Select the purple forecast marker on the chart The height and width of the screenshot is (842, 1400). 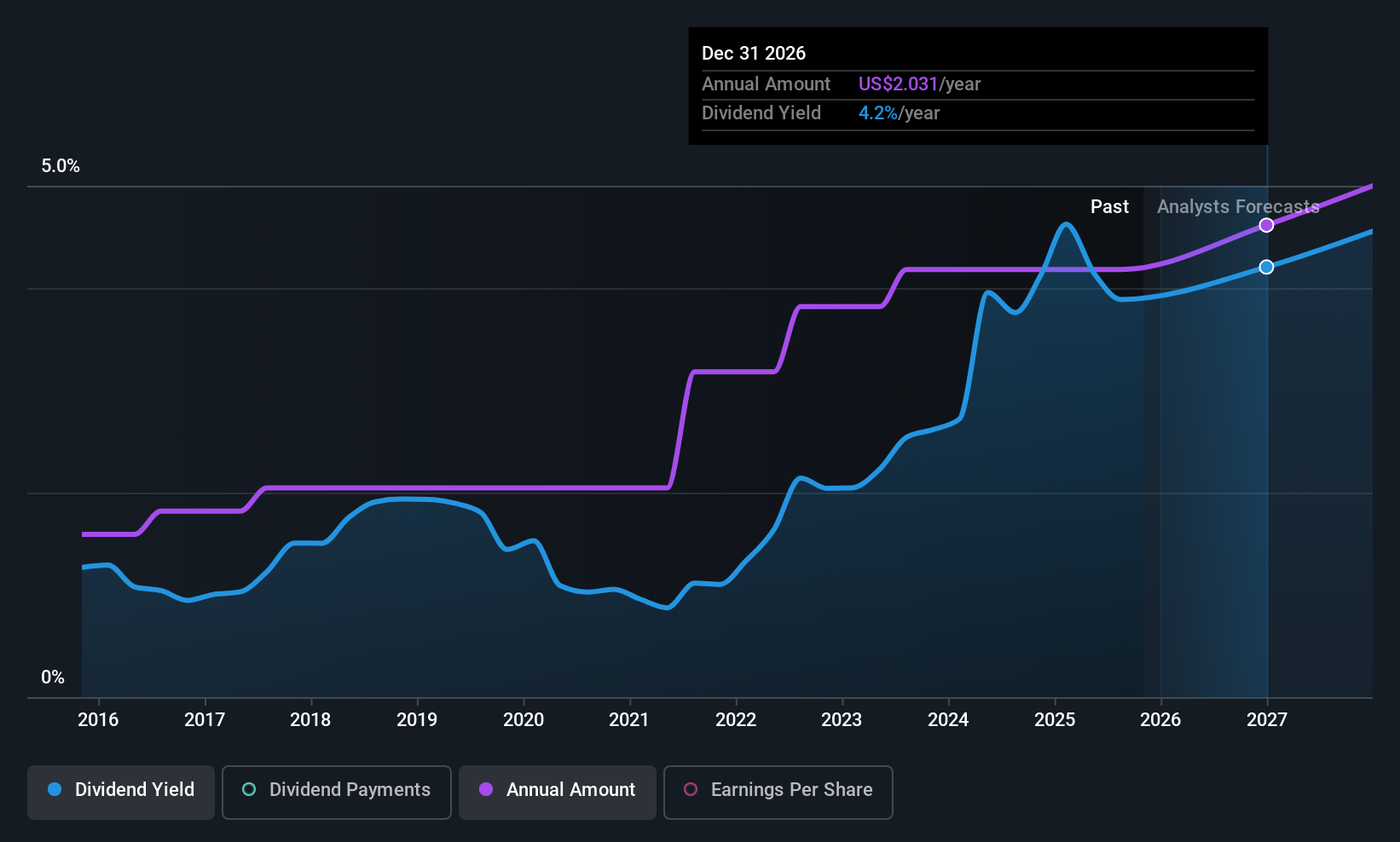point(1267,225)
